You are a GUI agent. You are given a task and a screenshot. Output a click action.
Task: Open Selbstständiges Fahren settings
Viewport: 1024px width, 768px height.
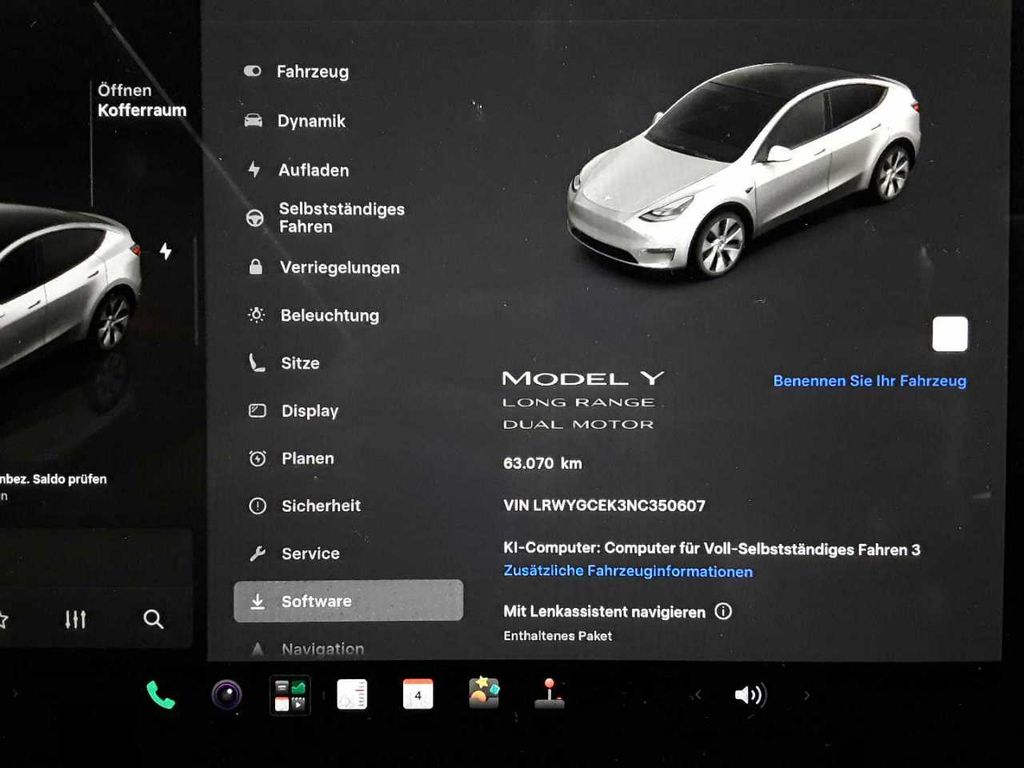pyautogui.click(x=342, y=218)
